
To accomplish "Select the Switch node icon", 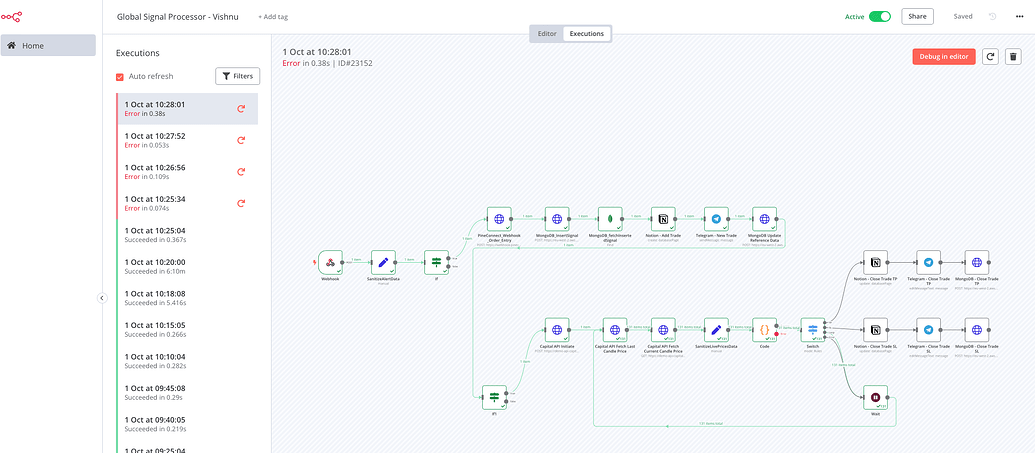I will click(813, 331).
